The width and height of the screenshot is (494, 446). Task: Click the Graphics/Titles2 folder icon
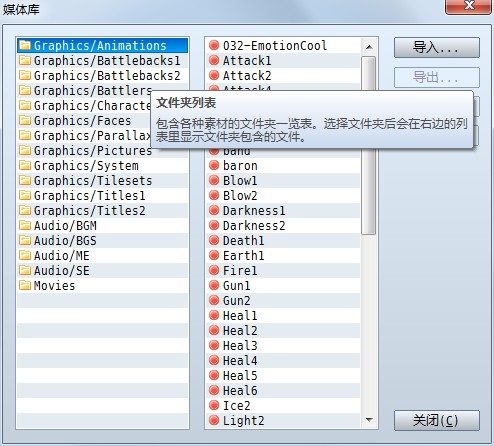[25, 210]
